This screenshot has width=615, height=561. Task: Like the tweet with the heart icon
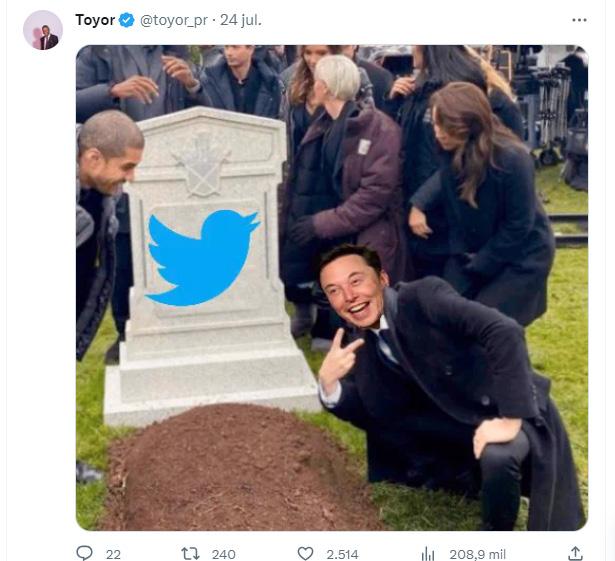pos(305,554)
